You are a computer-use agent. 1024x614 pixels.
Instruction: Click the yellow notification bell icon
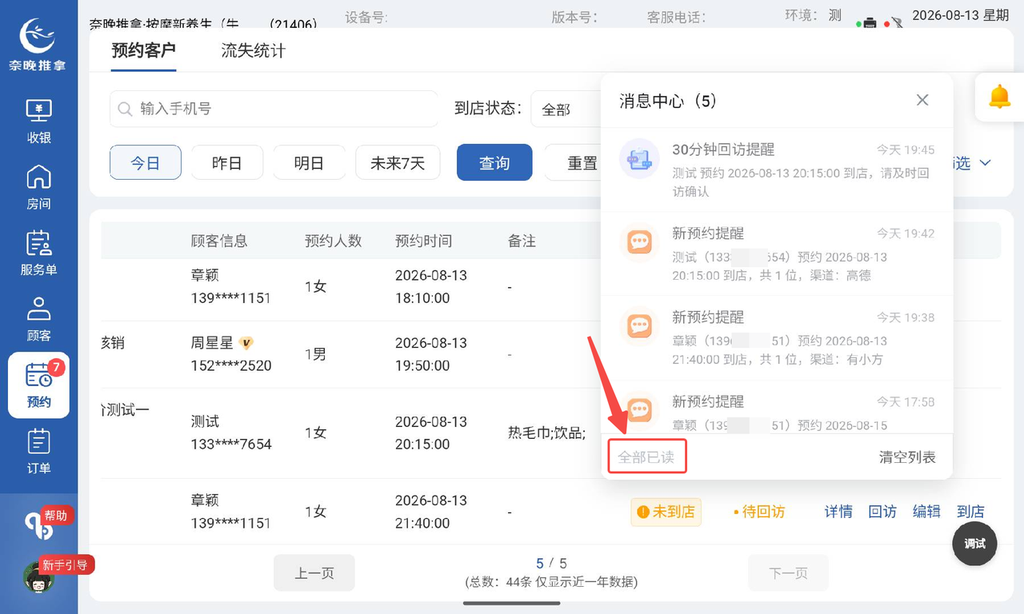click(999, 97)
